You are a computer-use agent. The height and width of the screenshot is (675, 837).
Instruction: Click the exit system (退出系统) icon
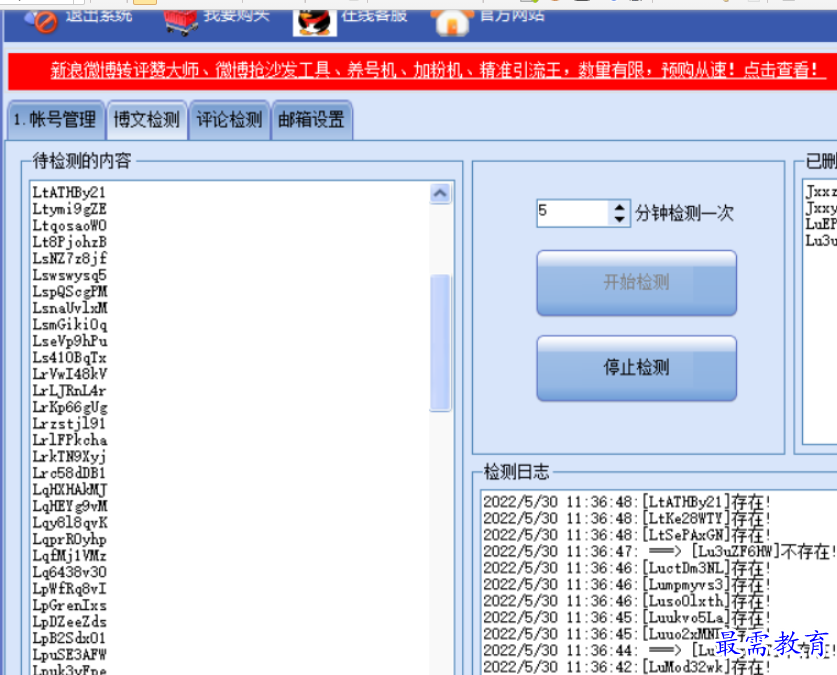point(42,21)
